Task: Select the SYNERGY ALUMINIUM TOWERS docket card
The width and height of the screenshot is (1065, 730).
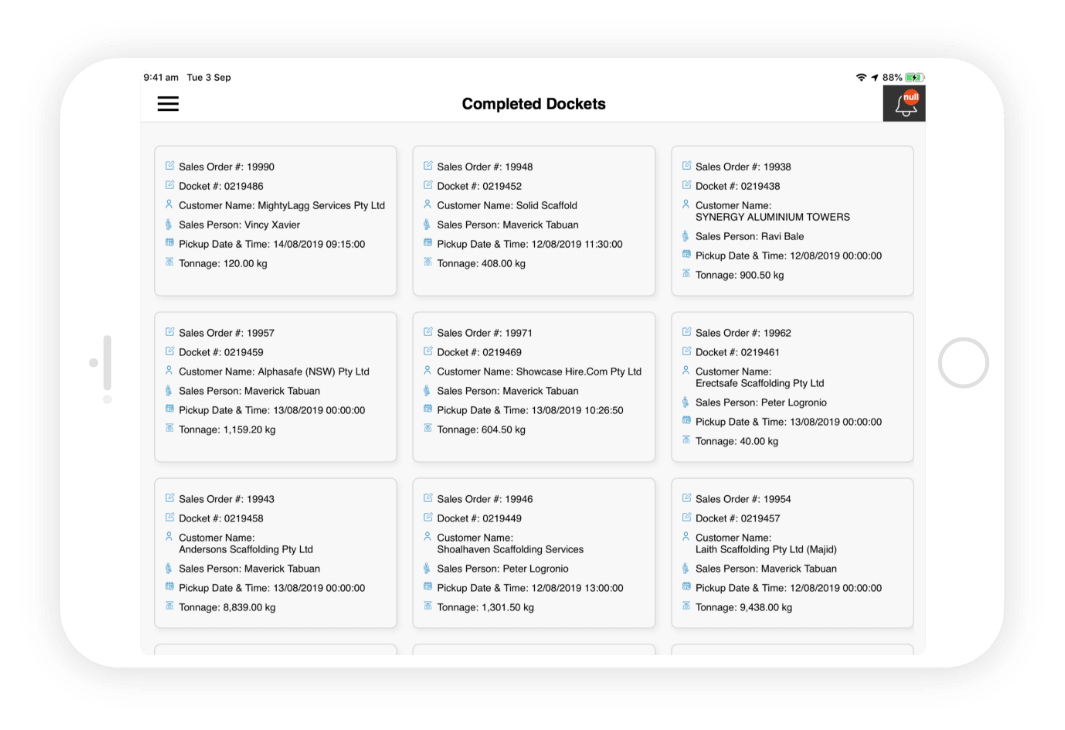Action: click(x=792, y=221)
